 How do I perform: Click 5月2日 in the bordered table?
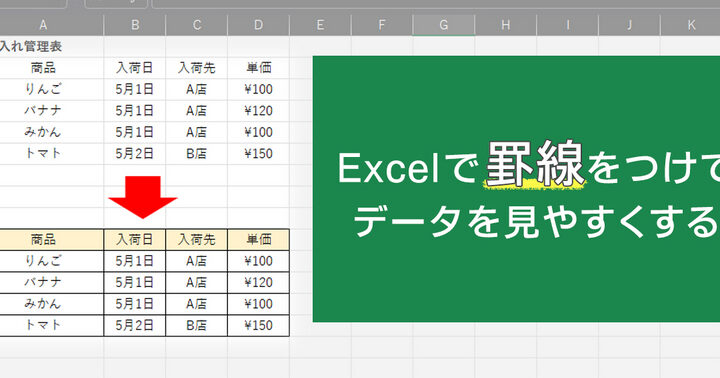[x=135, y=325]
